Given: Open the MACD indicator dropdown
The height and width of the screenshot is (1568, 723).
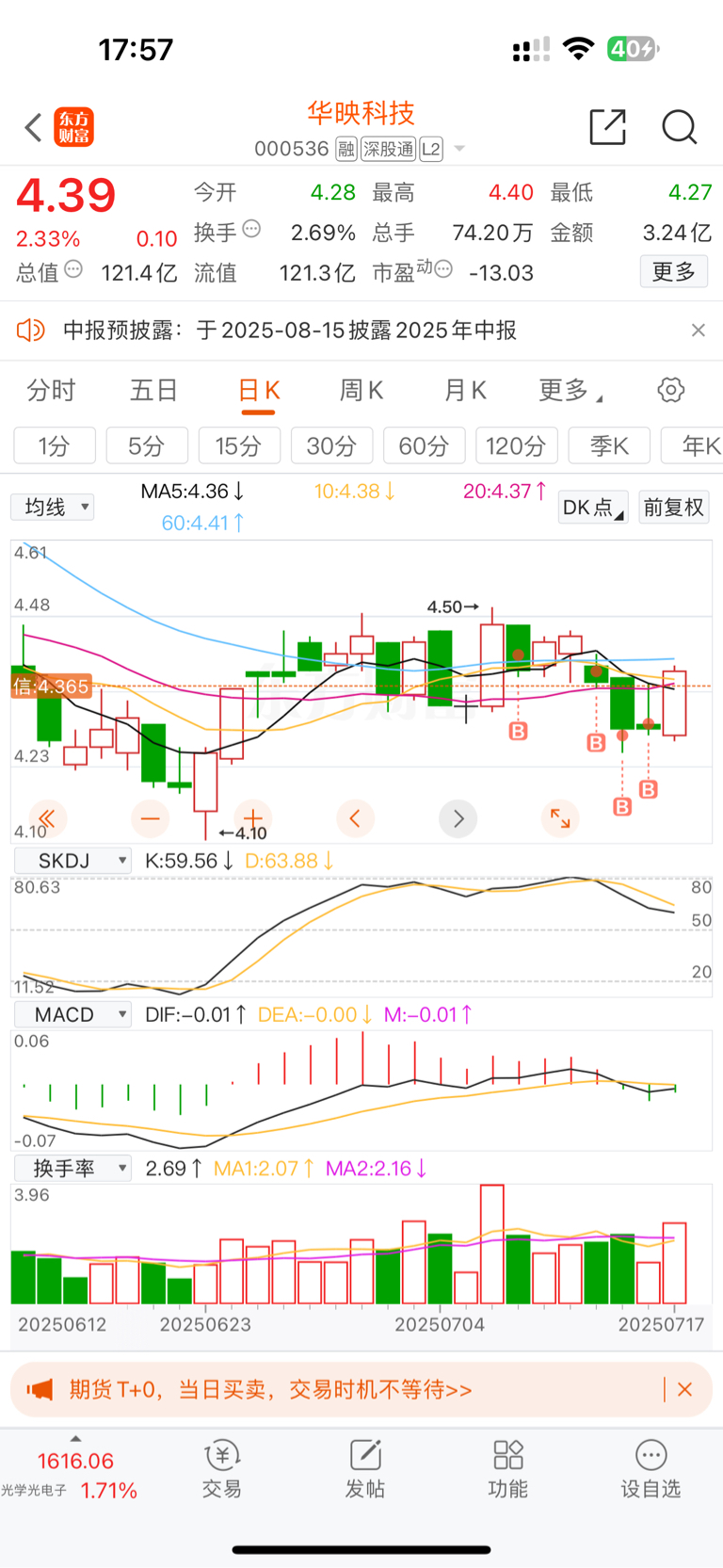Looking at the screenshot, I should pyautogui.click(x=72, y=1014).
